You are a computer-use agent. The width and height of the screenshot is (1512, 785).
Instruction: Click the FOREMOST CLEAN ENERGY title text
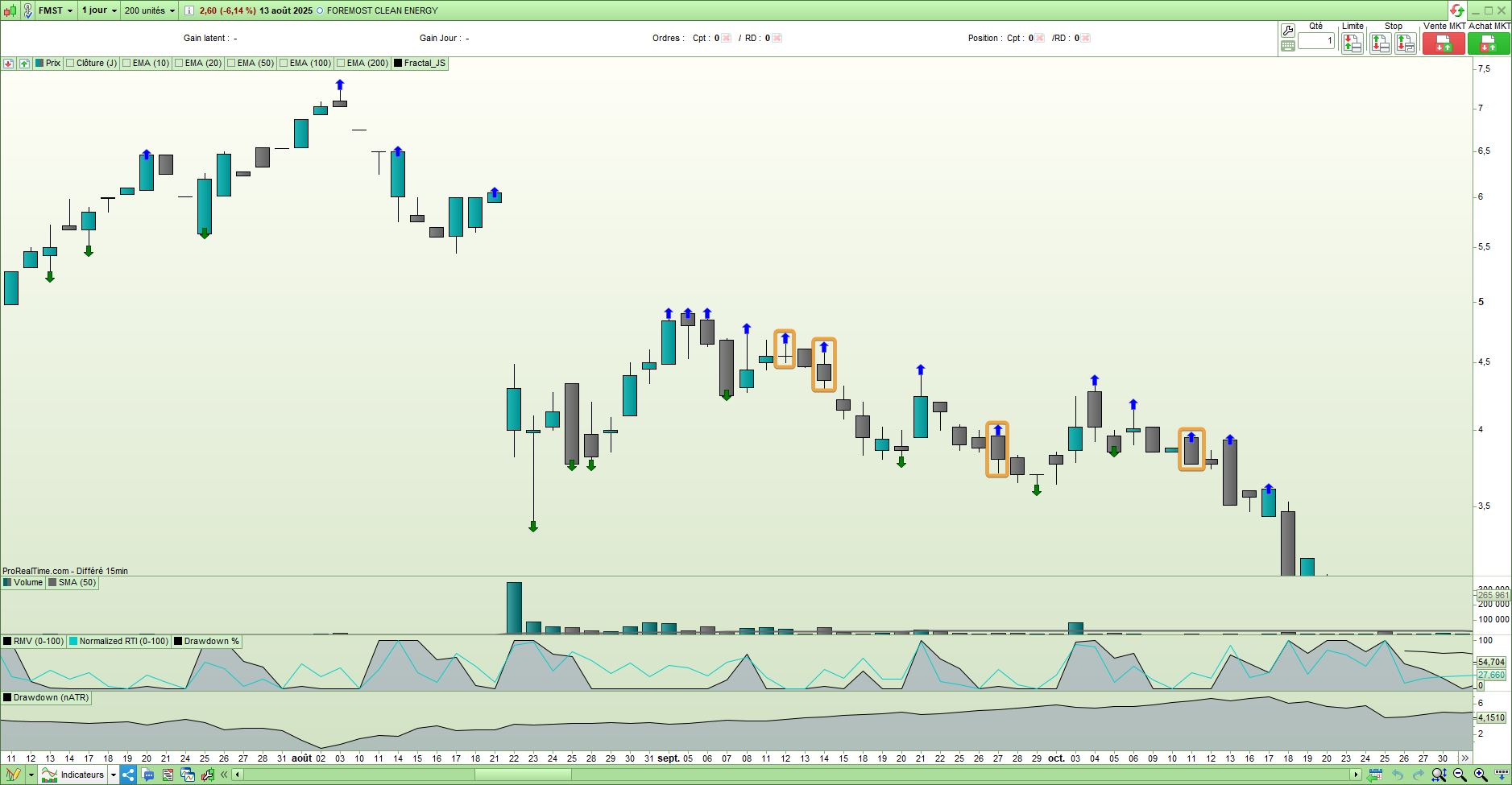[x=383, y=10]
